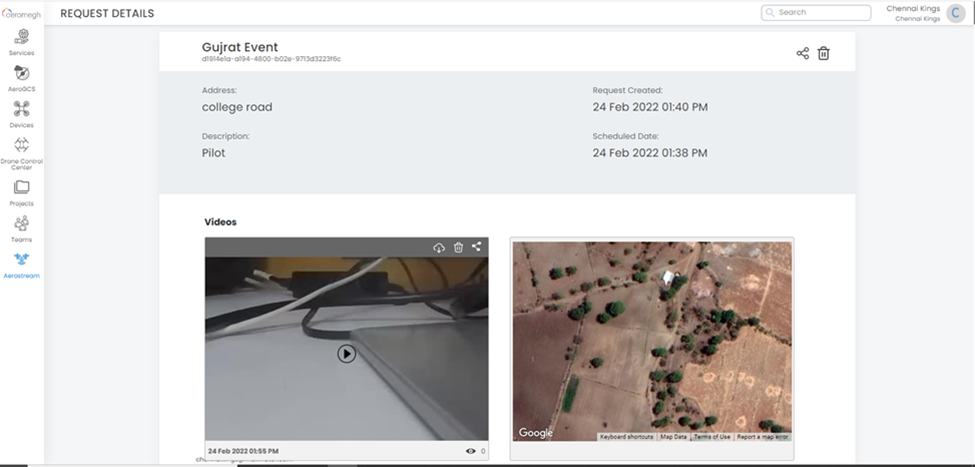
Task: Select Aerostream in the sidebar
Action: (21, 260)
